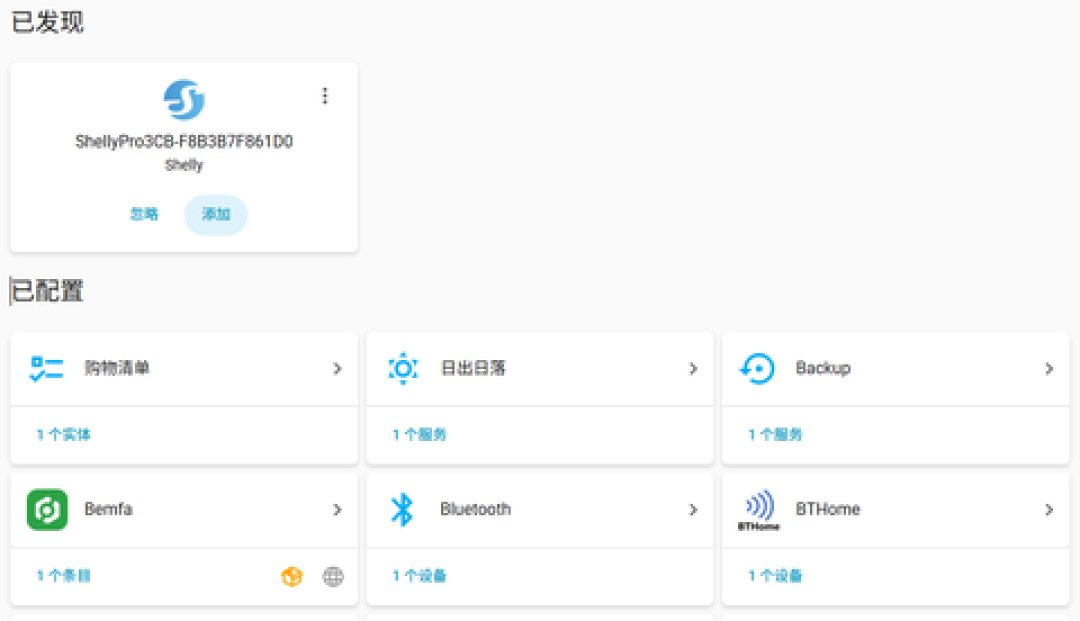Expand 日出日落 integration with chevron
The image size is (1080, 621).
(693, 369)
